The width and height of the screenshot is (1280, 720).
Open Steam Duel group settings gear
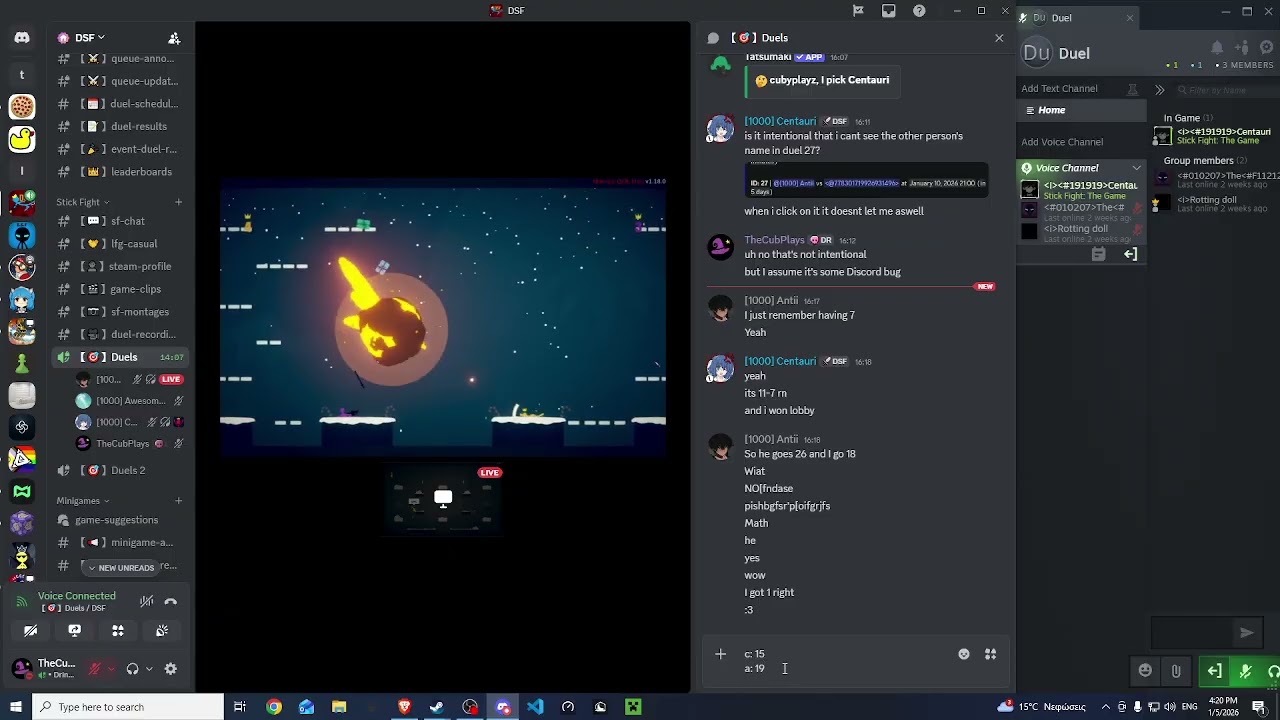click(x=1265, y=48)
